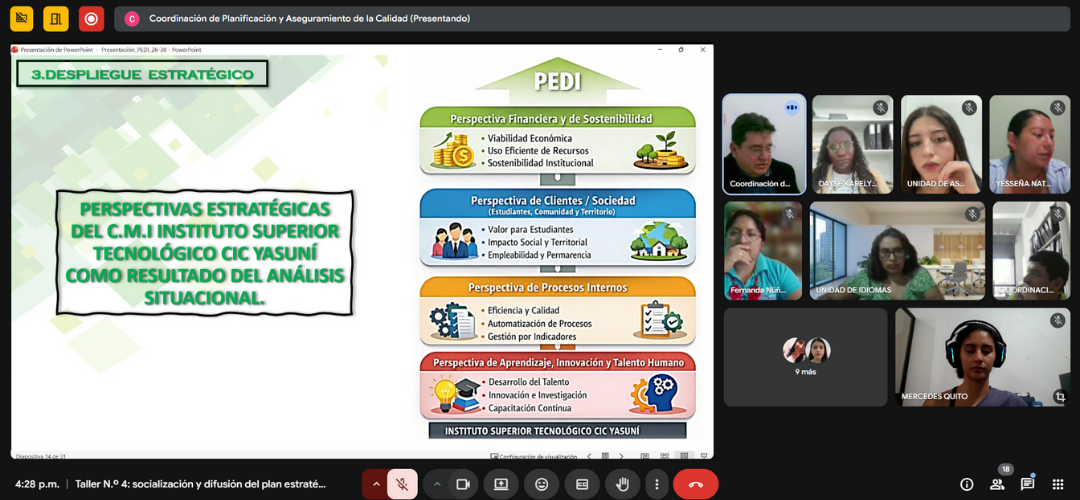This screenshot has width=1080, height=500.
Task: Click the red recording indicator icon
Action: (x=91, y=18)
